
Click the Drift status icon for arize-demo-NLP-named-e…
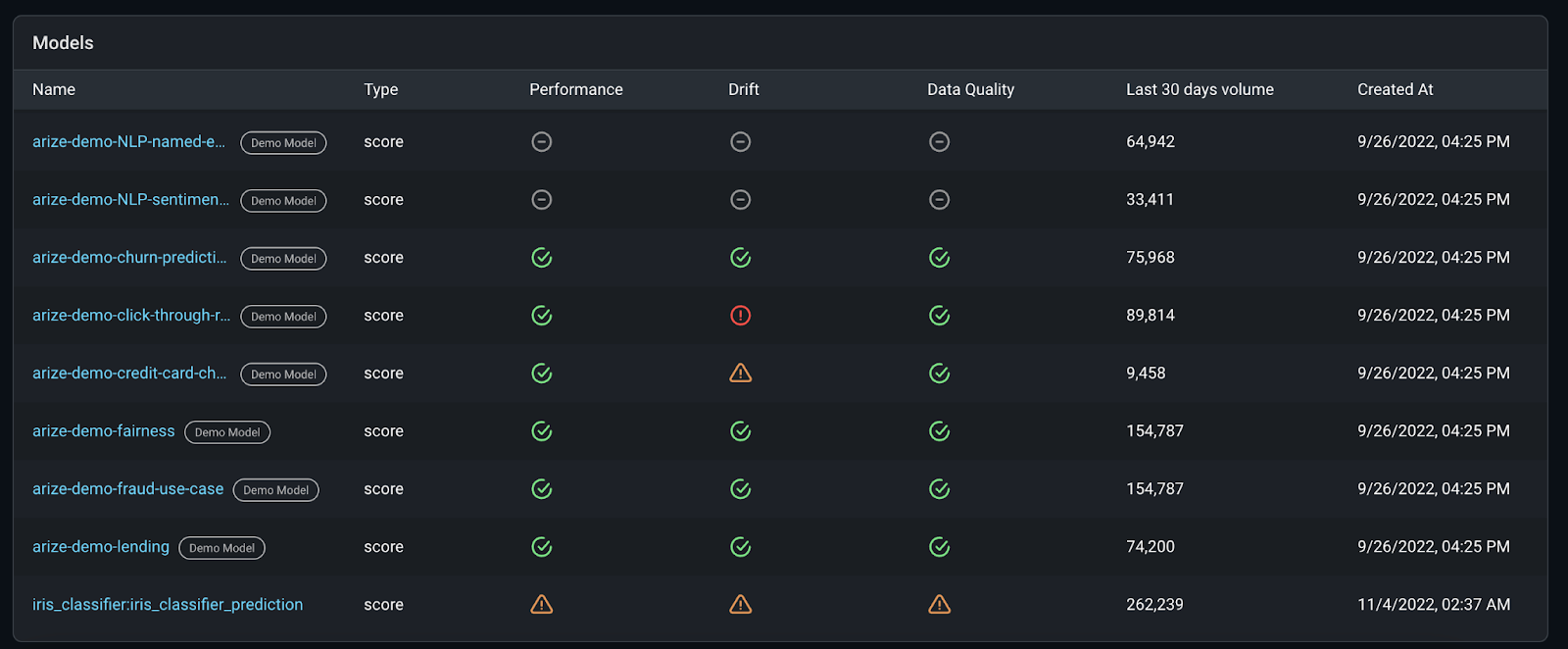[741, 142]
